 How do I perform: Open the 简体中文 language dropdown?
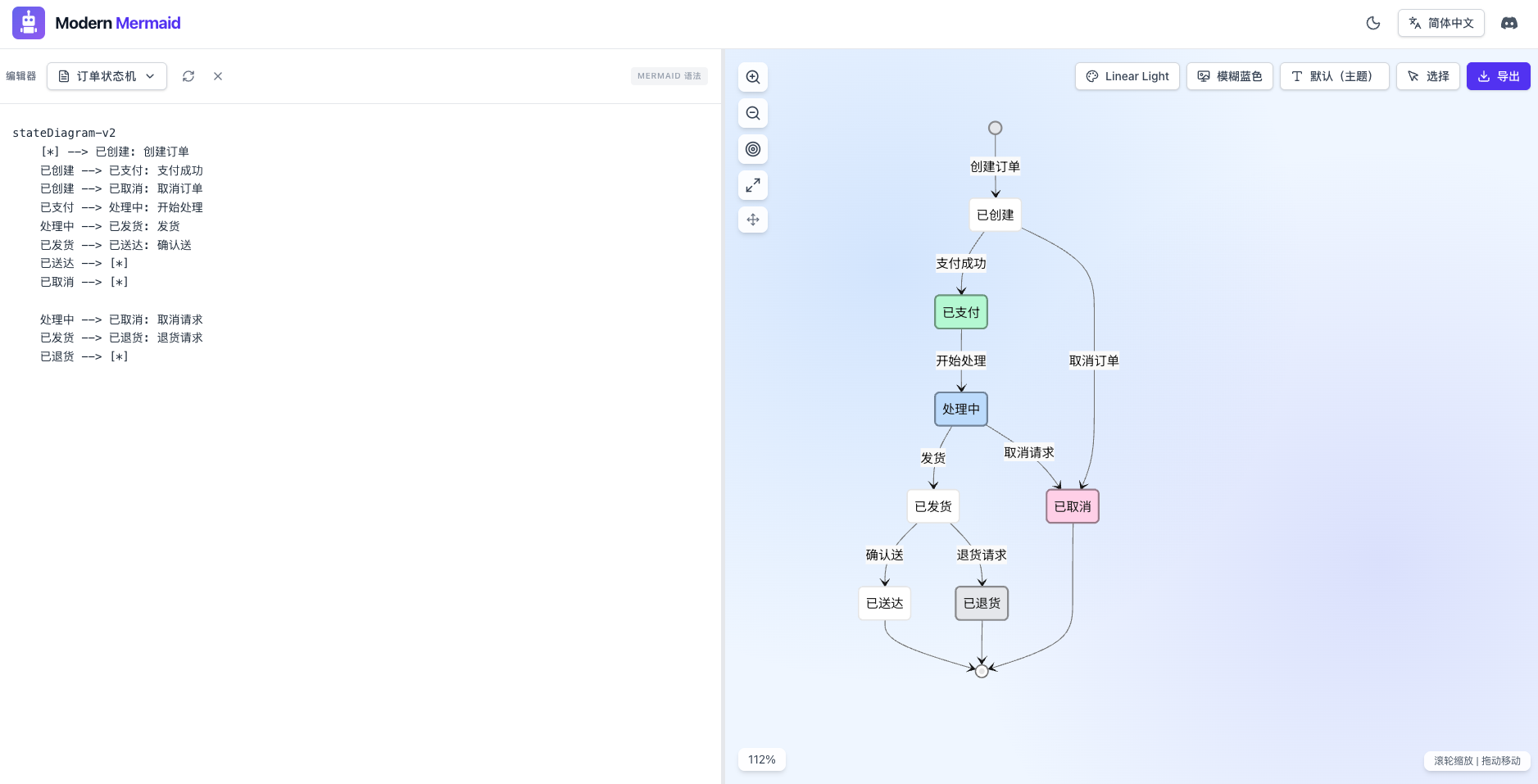pos(1440,23)
